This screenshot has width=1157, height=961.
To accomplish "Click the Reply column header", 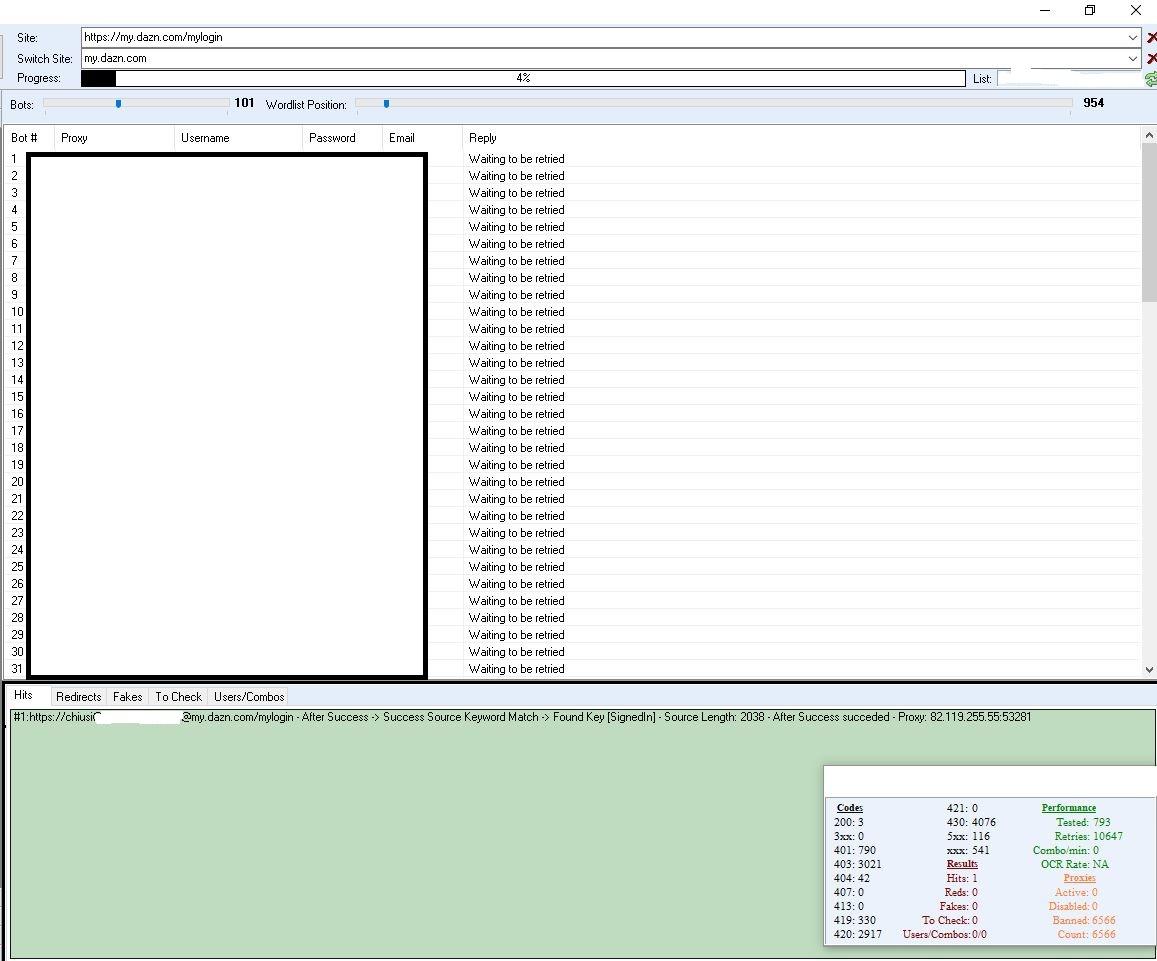I will pyautogui.click(x=483, y=138).
